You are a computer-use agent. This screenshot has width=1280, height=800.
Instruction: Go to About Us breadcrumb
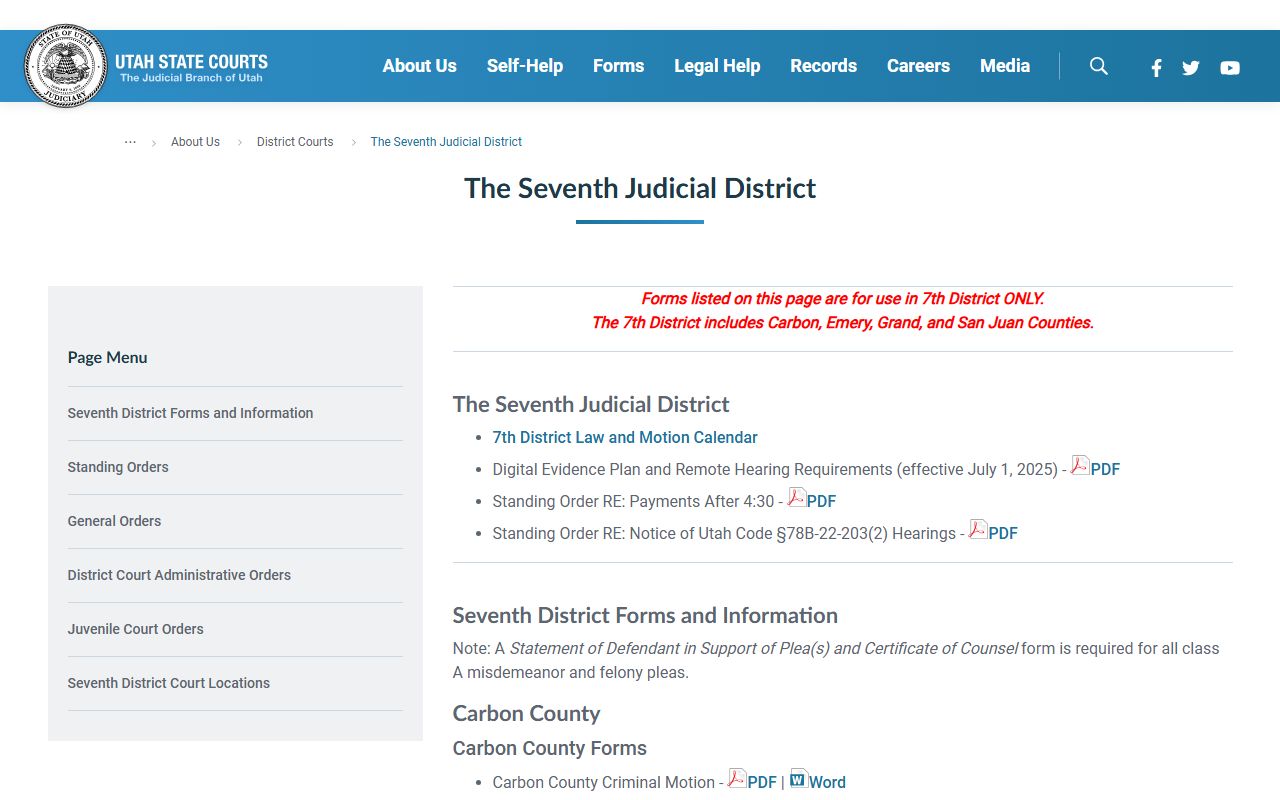click(x=195, y=142)
